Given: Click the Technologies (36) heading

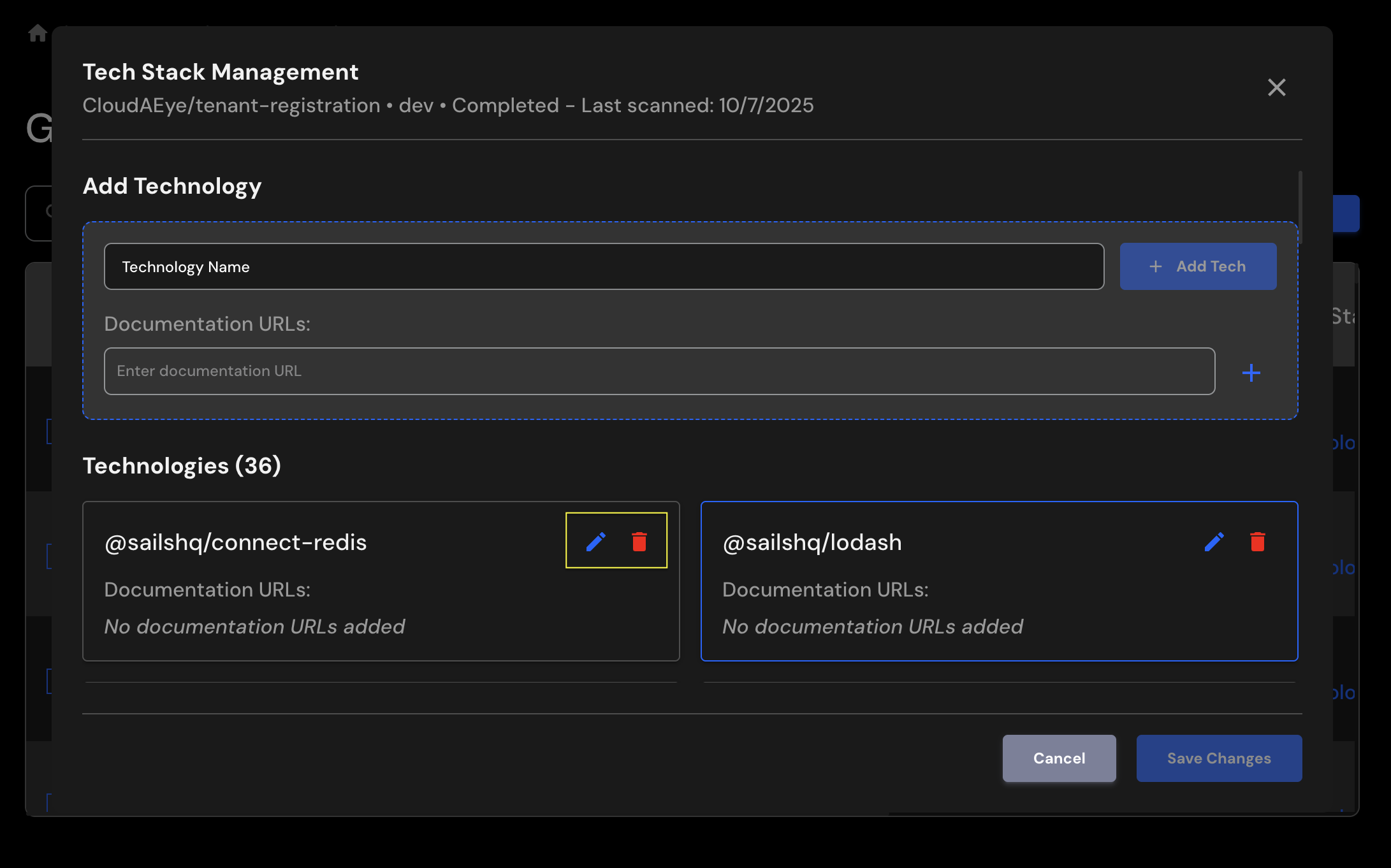Looking at the screenshot, I should (182, 466).
